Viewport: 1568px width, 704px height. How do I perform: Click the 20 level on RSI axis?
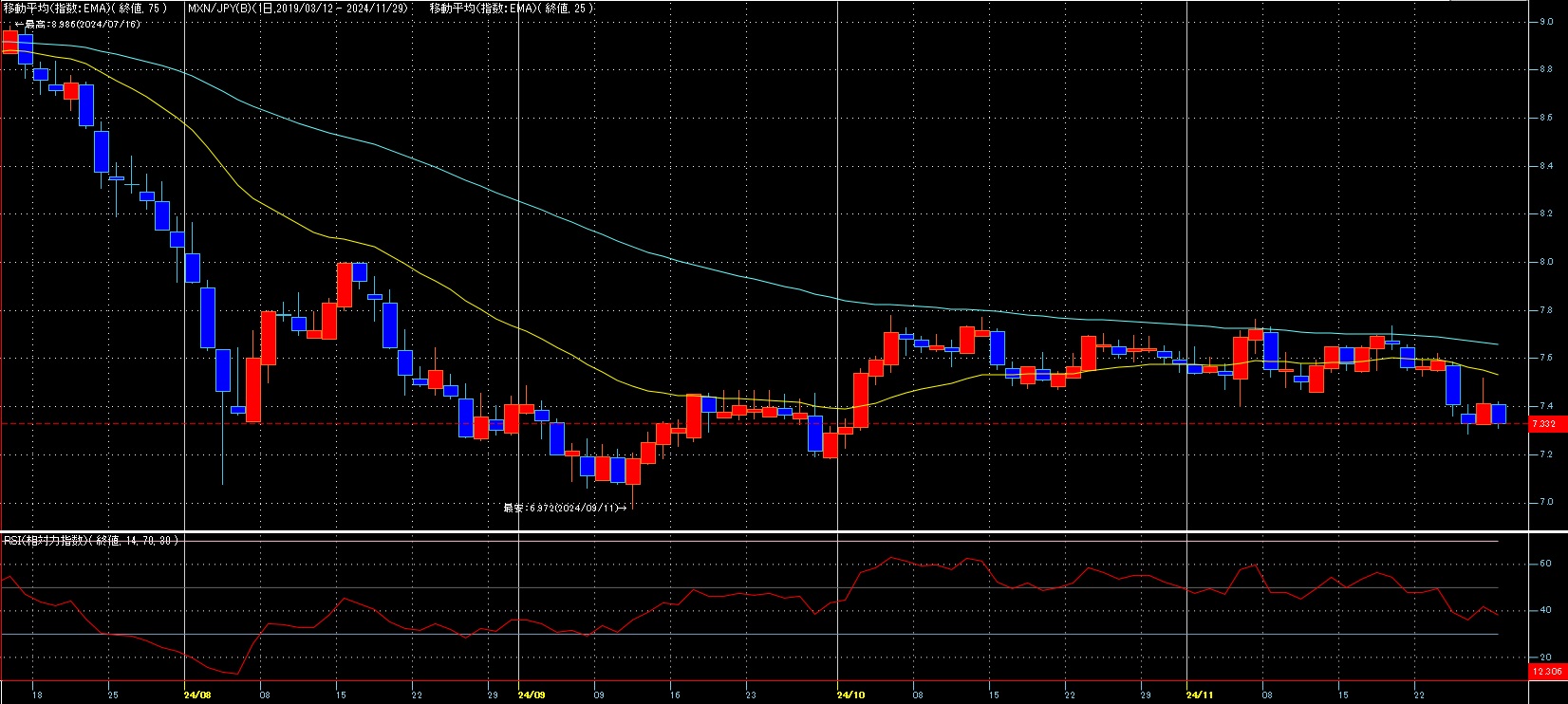(x=1546, y=658)
